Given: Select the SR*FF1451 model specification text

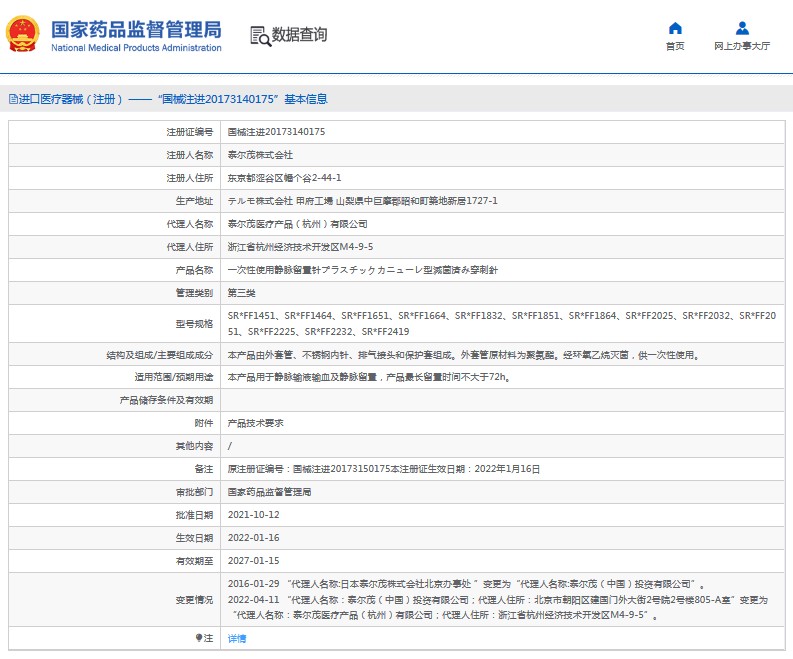Looking at the screenshot, I should [x=502, y=324].
